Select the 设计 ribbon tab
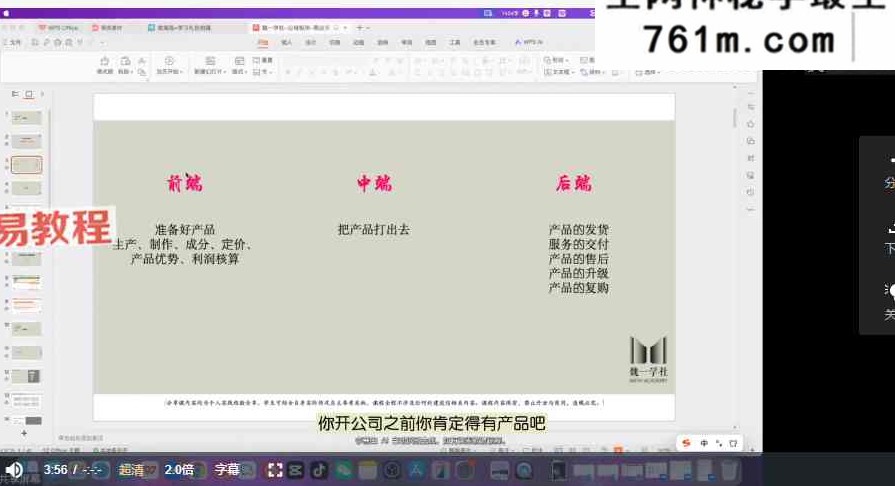 [x=311, y=42]
